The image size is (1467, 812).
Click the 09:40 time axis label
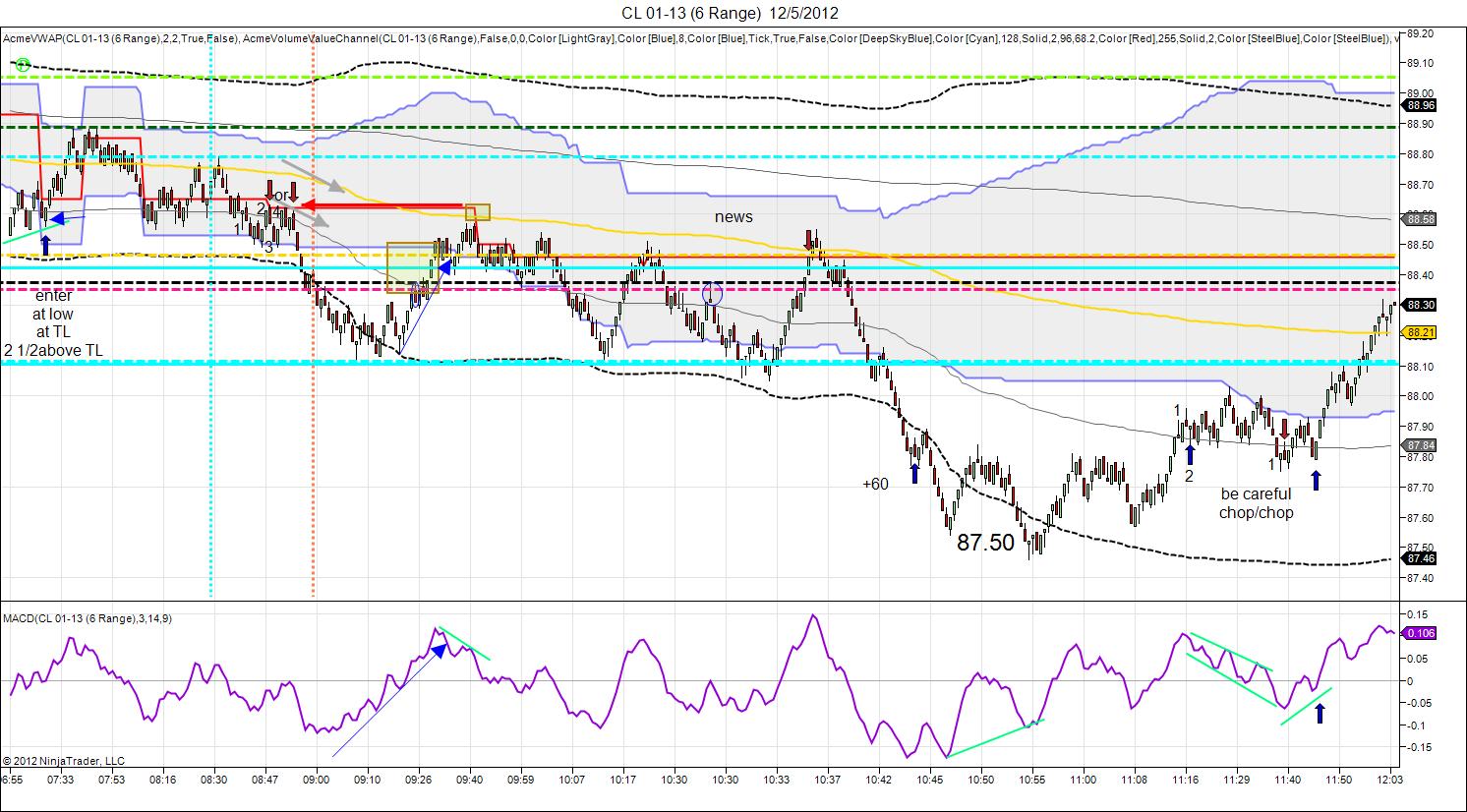469,780
